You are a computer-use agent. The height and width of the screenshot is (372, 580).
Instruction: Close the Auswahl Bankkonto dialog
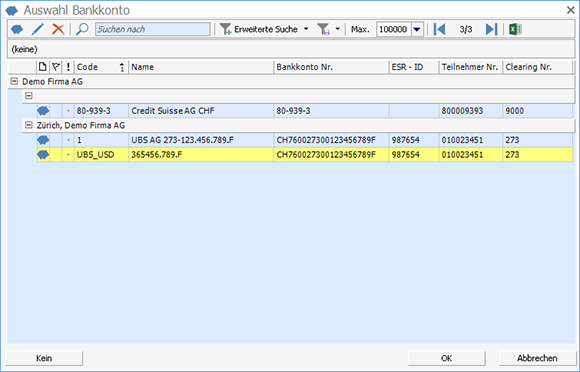point(570,10)
